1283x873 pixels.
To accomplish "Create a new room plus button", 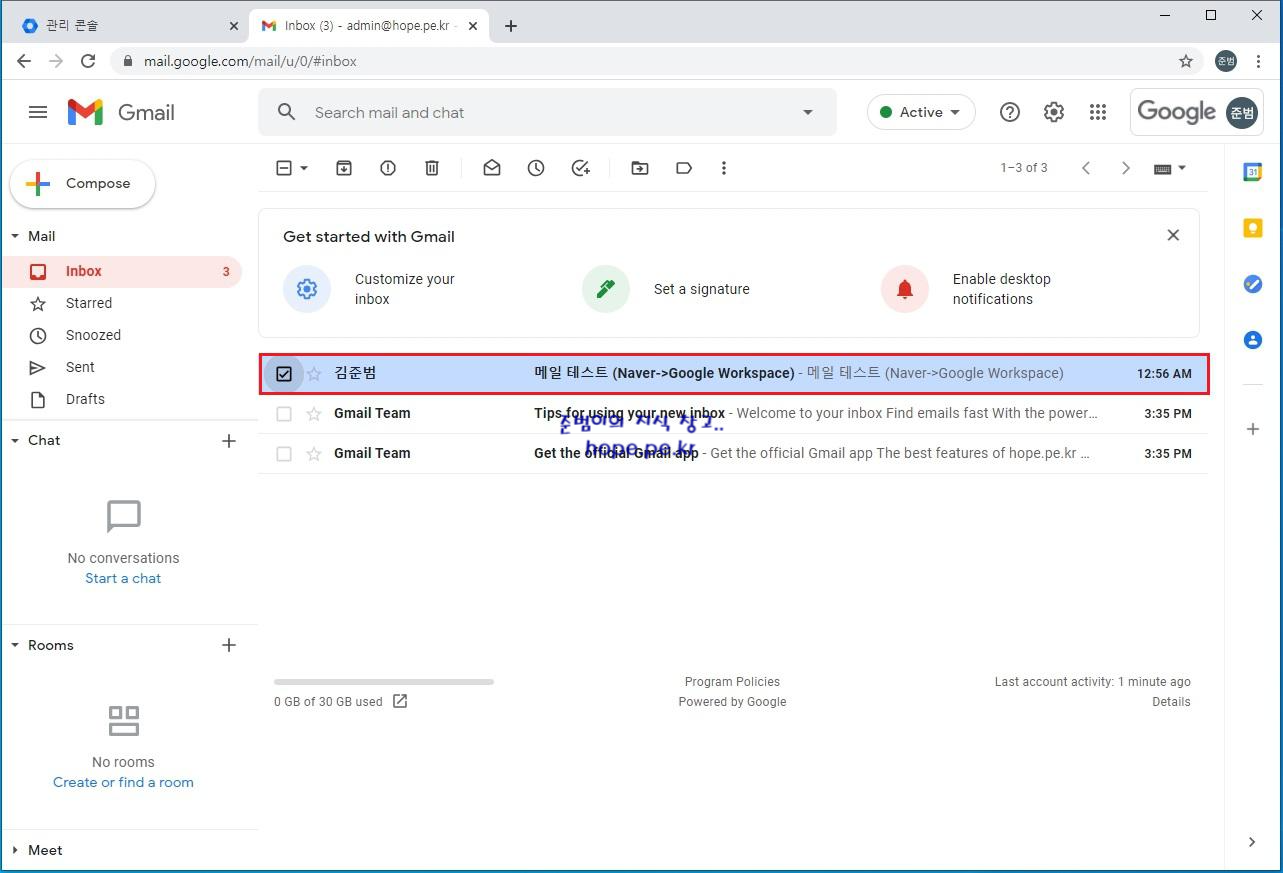I will (229, 645).
